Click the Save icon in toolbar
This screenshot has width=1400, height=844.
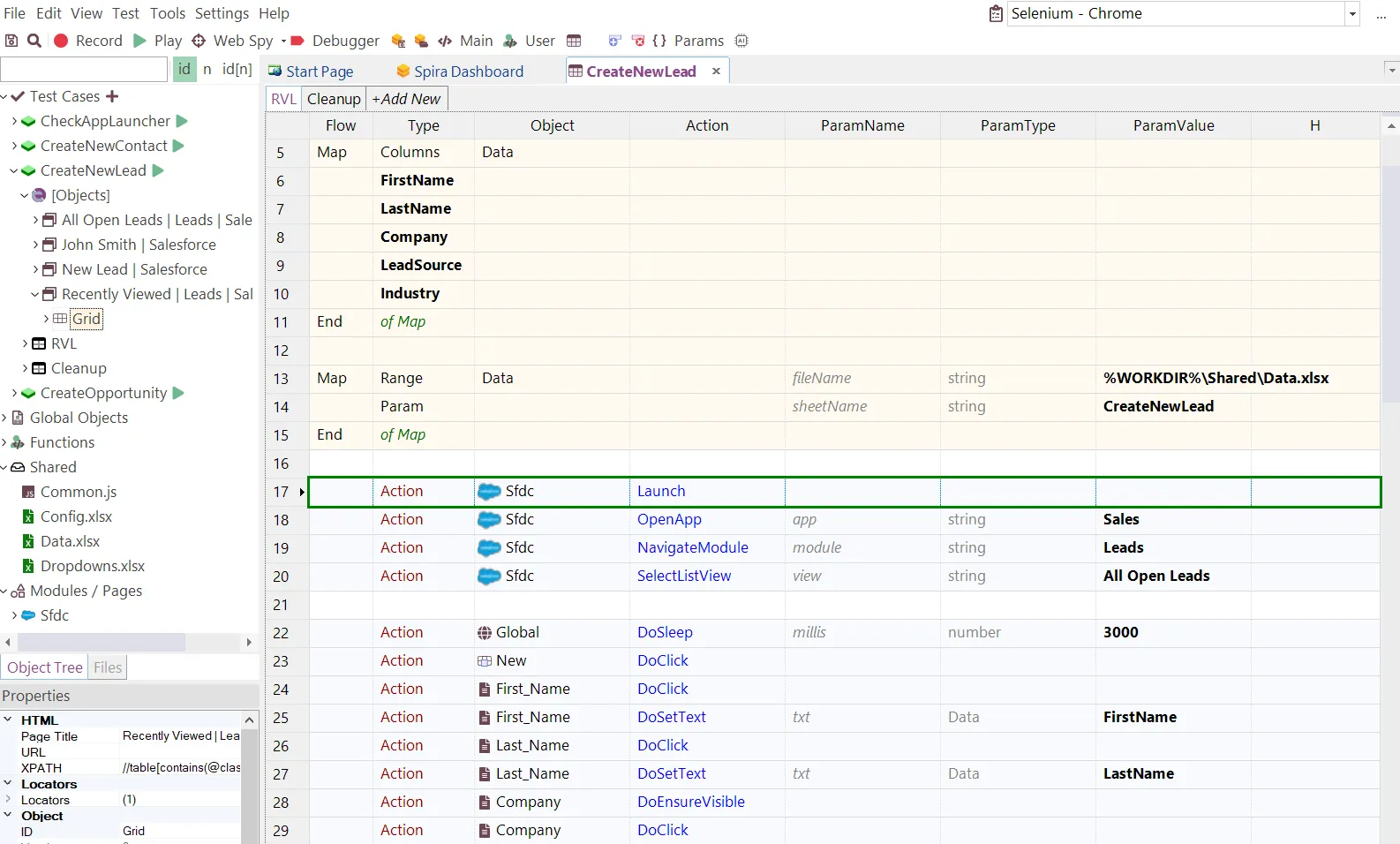tap(11, 41)
